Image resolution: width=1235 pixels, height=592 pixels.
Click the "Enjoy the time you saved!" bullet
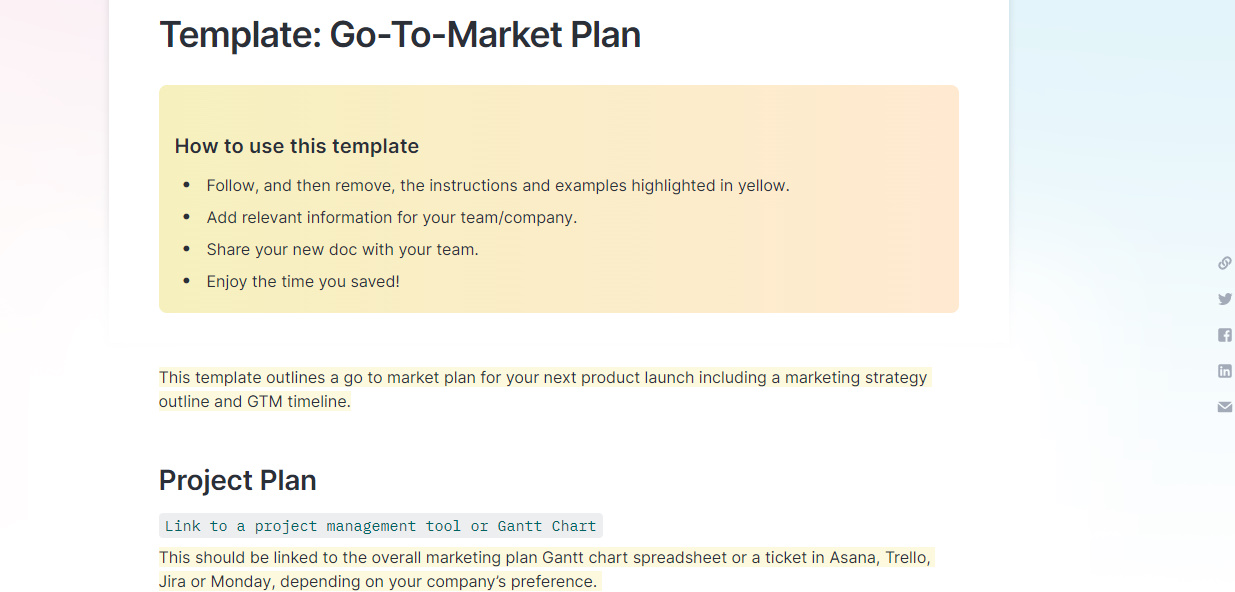(302, 282)
